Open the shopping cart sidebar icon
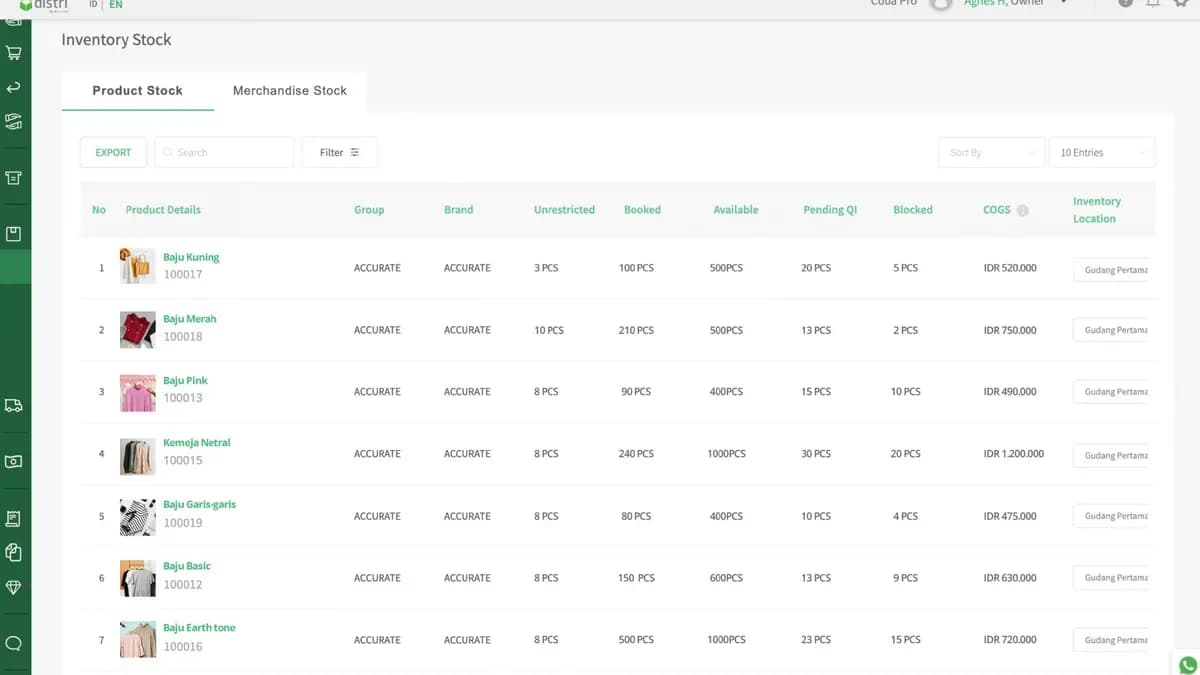Viewport: 1200px width, 675px height. 14,53
